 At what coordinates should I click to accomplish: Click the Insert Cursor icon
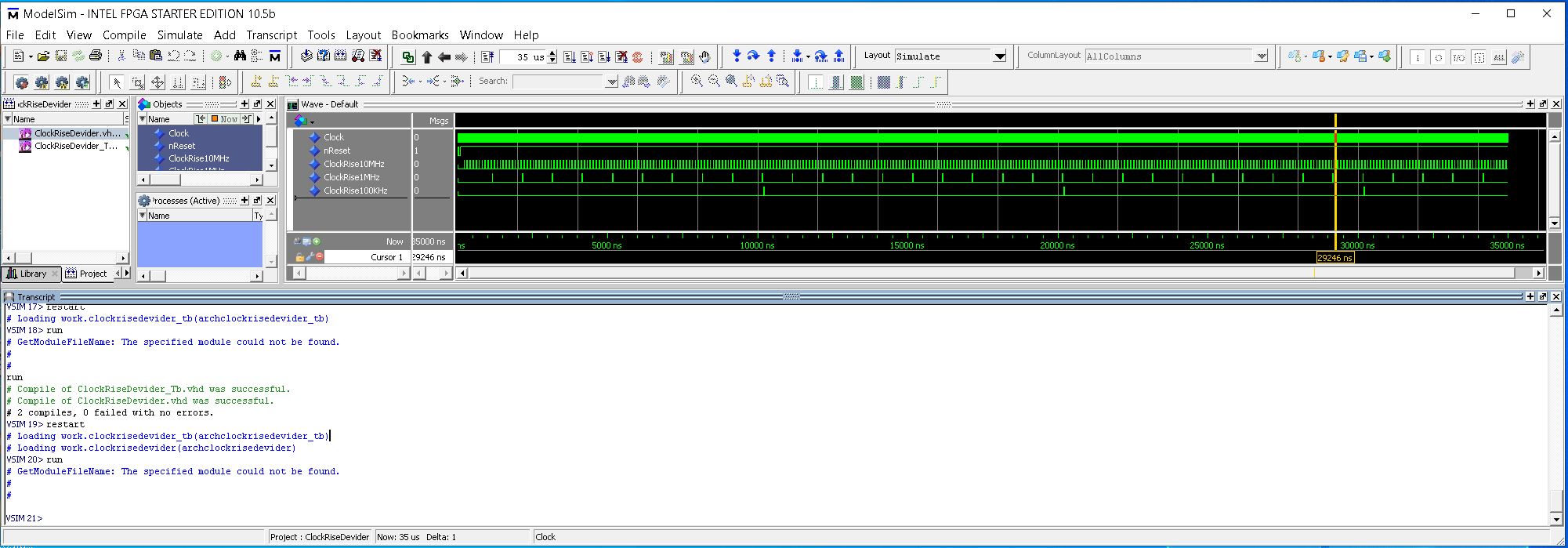click(x=256, y=81)
